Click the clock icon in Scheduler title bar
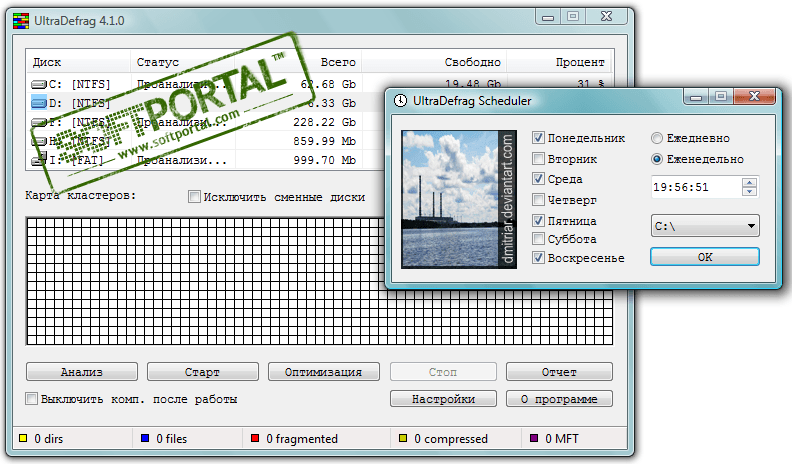792x464 pixels. coord(401,100)
